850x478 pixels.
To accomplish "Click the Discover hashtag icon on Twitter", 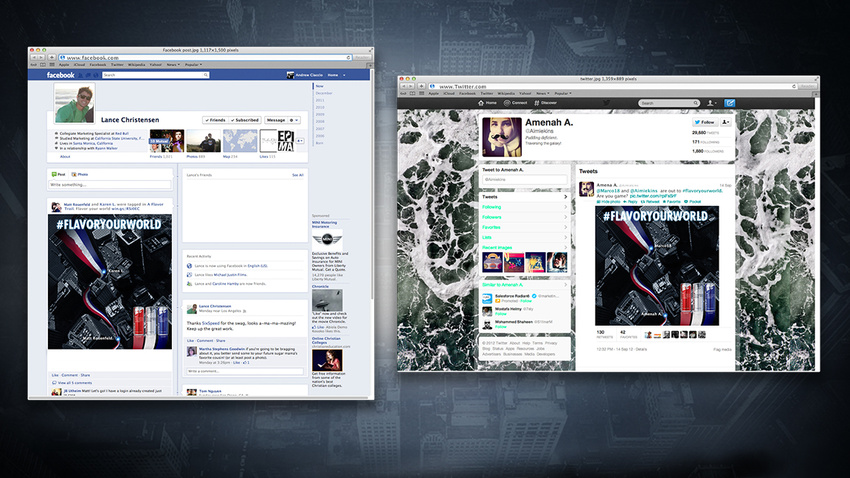I will tap(537, 102).
